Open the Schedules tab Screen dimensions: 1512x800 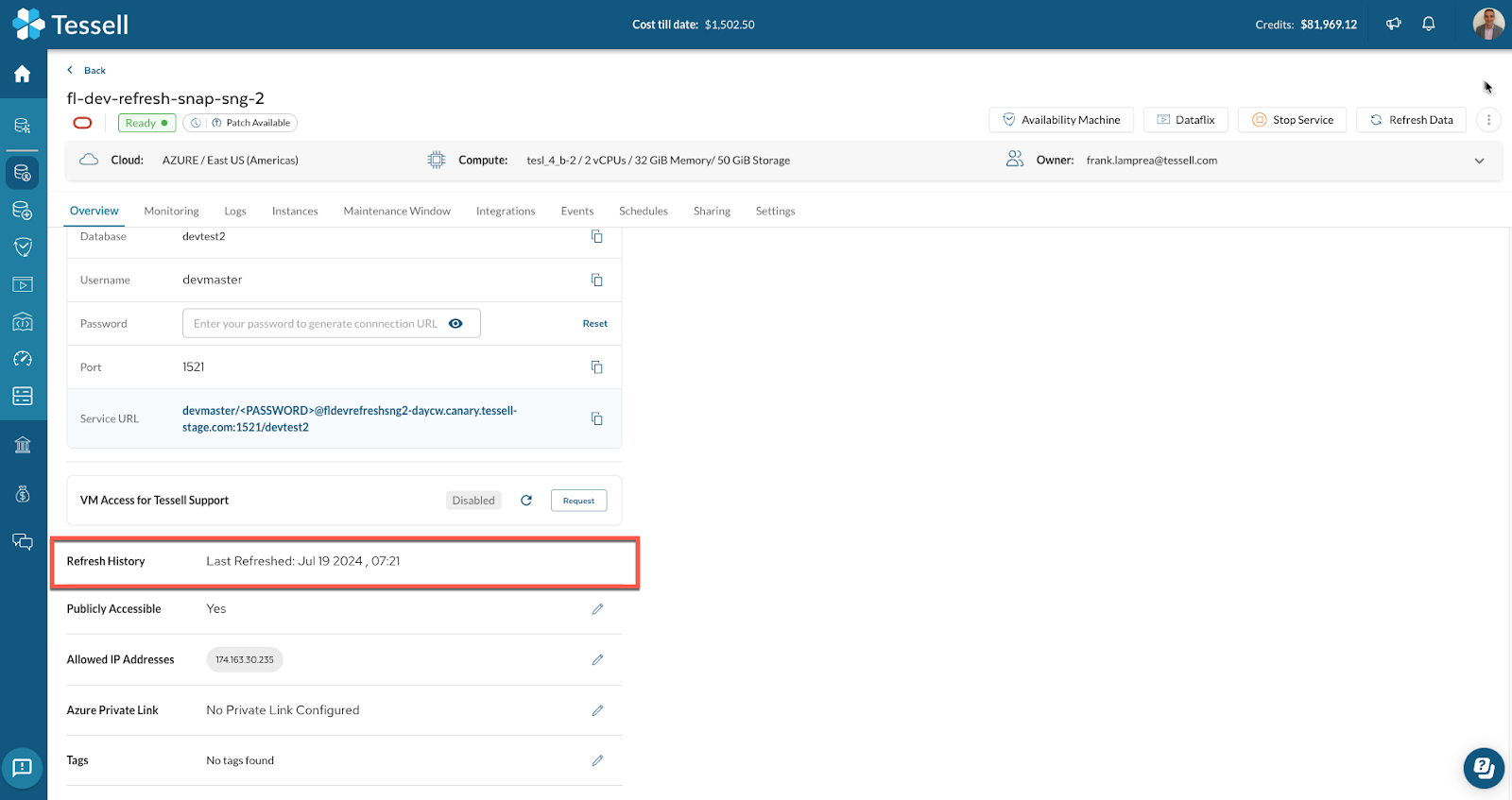tap(644, 211)
